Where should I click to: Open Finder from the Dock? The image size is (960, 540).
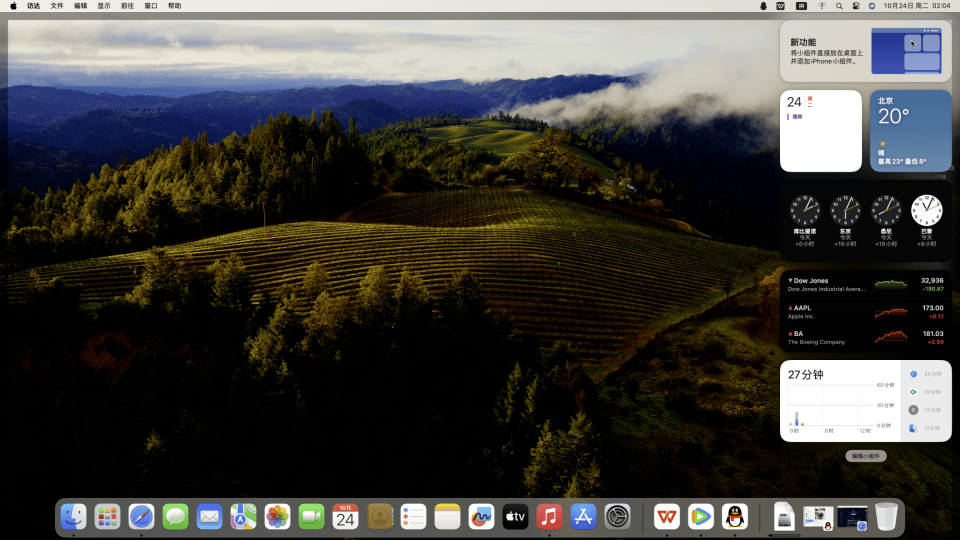74,517
